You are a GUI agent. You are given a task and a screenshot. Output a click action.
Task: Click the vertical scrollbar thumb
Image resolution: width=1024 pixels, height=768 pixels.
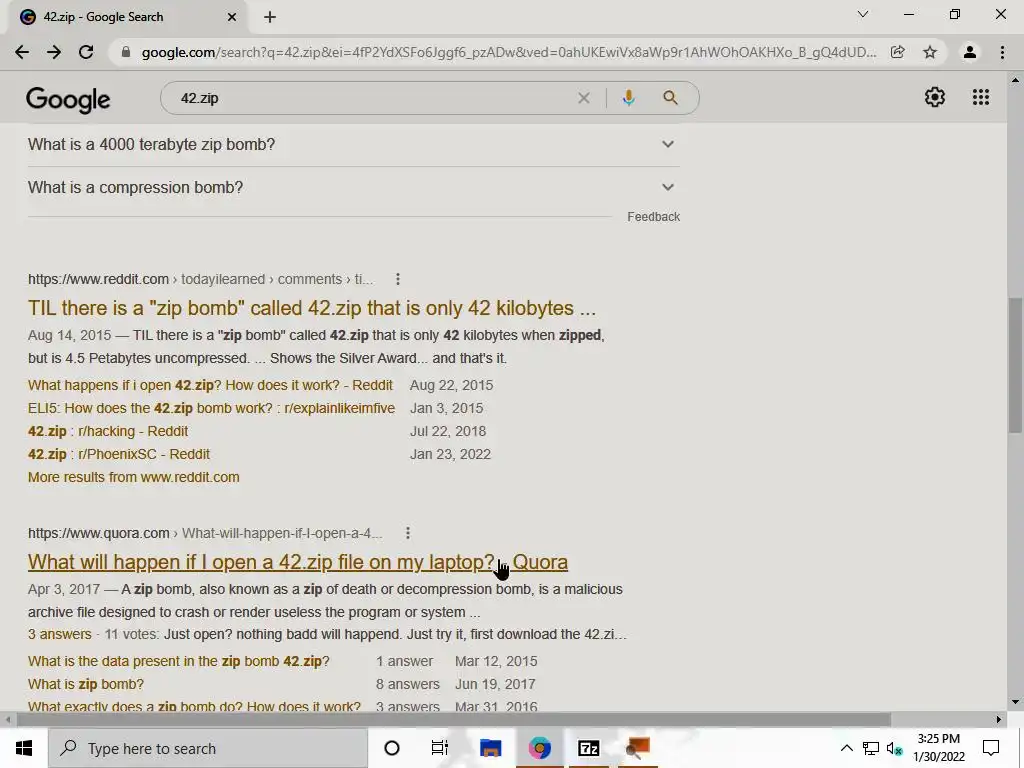(x=1015, y=365)
